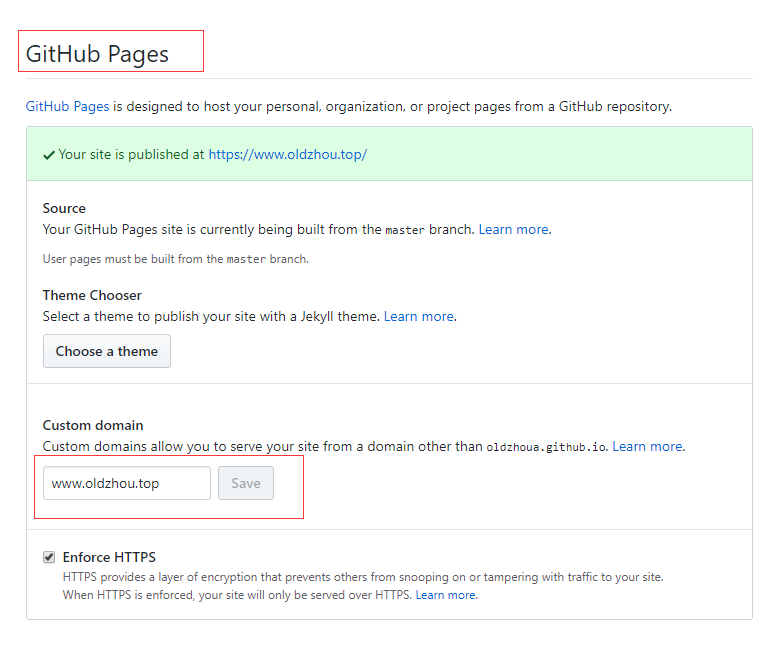The width and height of the screenshot is (784, 649).
Task: Click the Save button for custom domain
Action: tap(246, 483)
